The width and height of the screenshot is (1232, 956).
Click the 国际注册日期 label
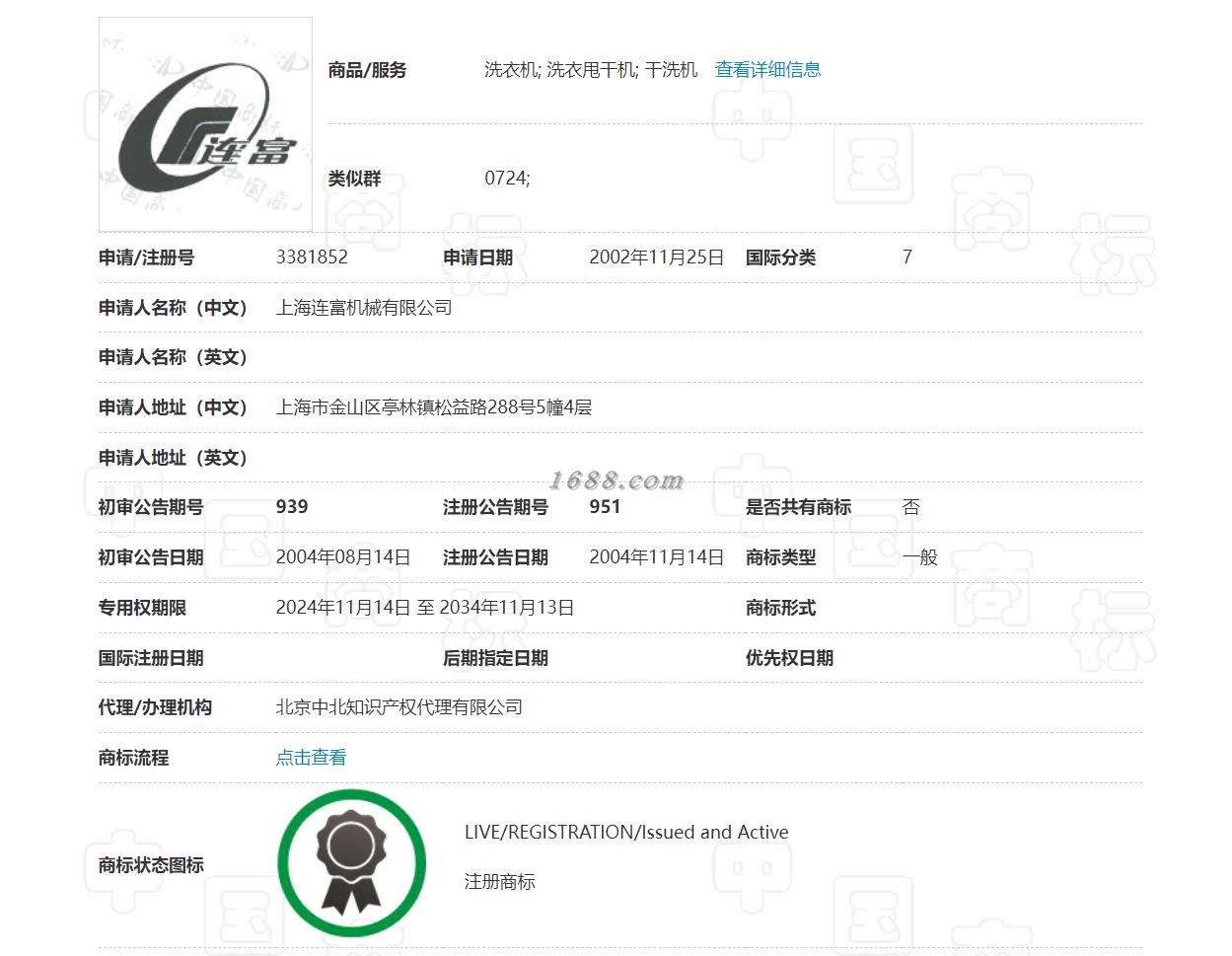coord(151,658)
